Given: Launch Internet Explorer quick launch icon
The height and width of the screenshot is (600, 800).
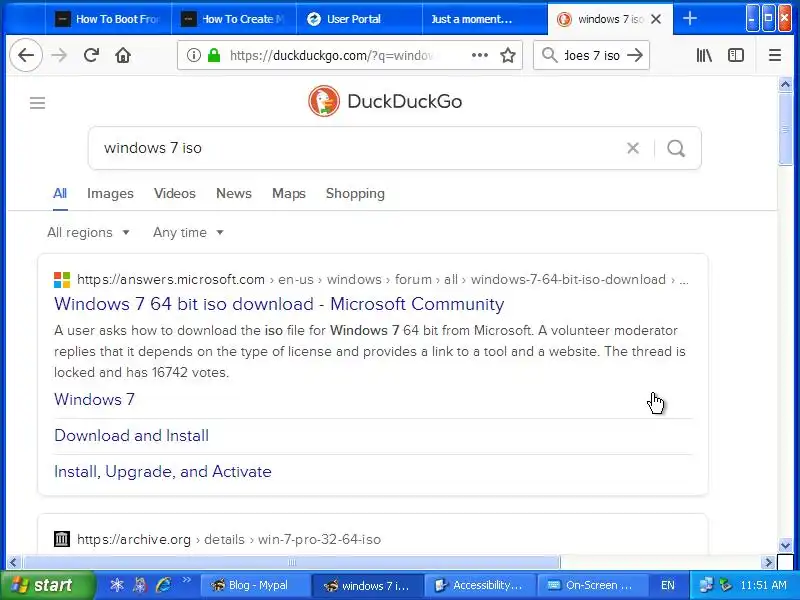Looking at the screenshot, I should [164, 585].
